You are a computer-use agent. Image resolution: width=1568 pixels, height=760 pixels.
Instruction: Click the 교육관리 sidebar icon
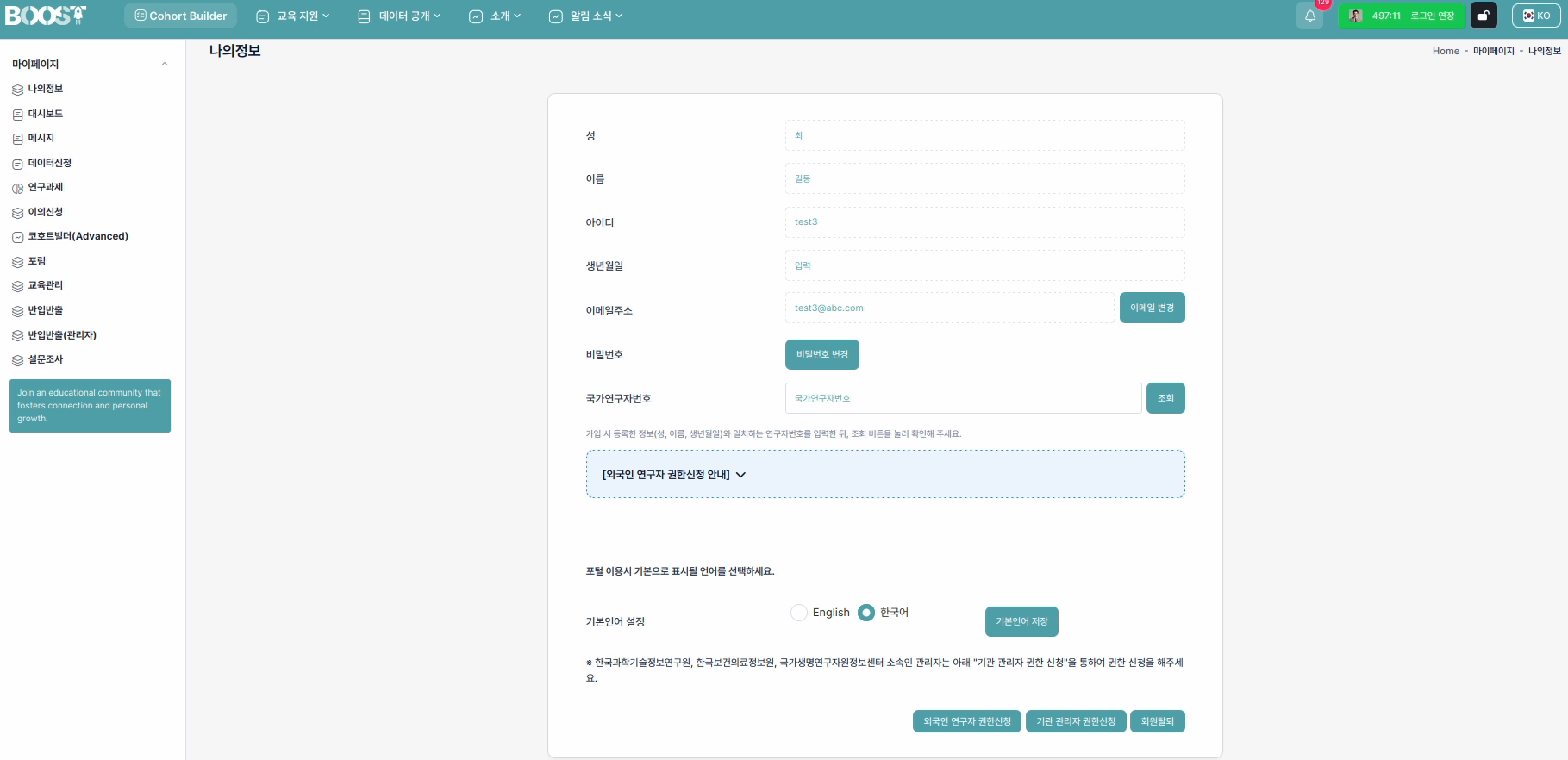pyautogui.click(x=17, y=286)
